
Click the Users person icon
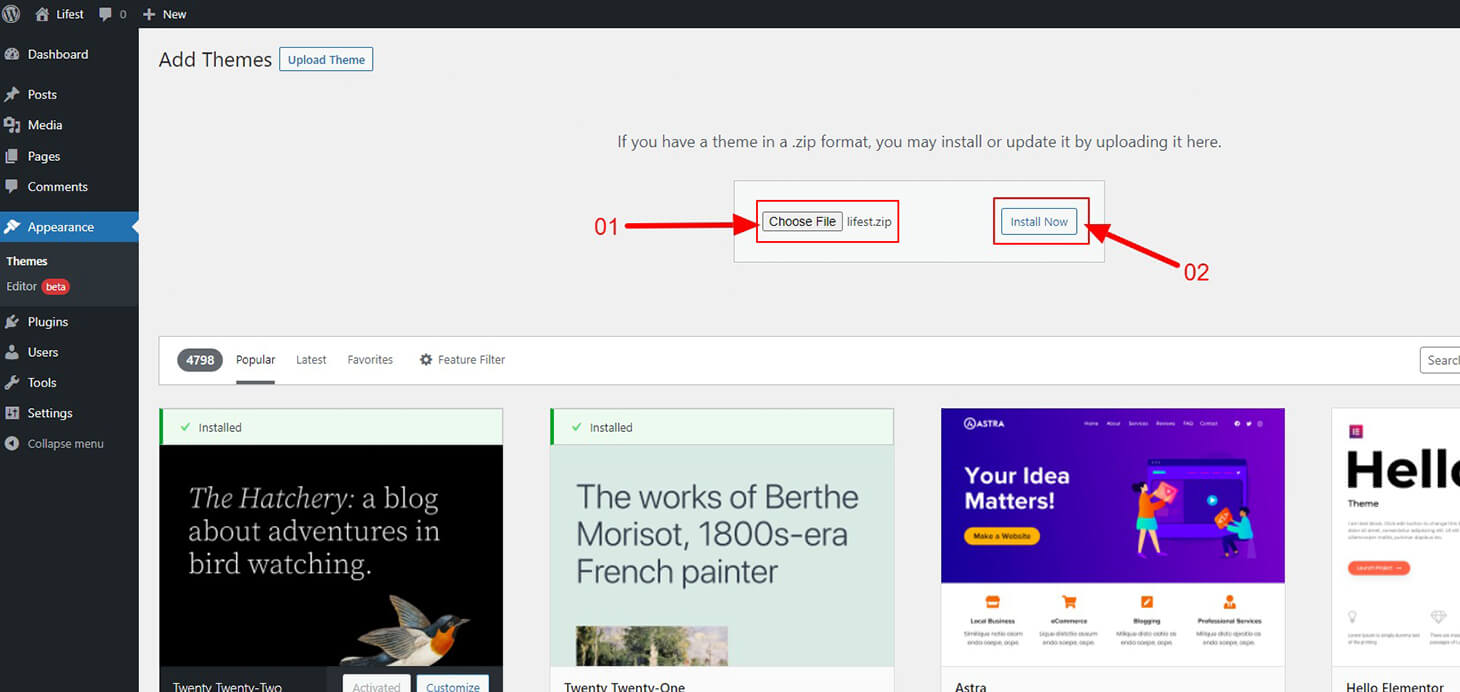[12, 352]
